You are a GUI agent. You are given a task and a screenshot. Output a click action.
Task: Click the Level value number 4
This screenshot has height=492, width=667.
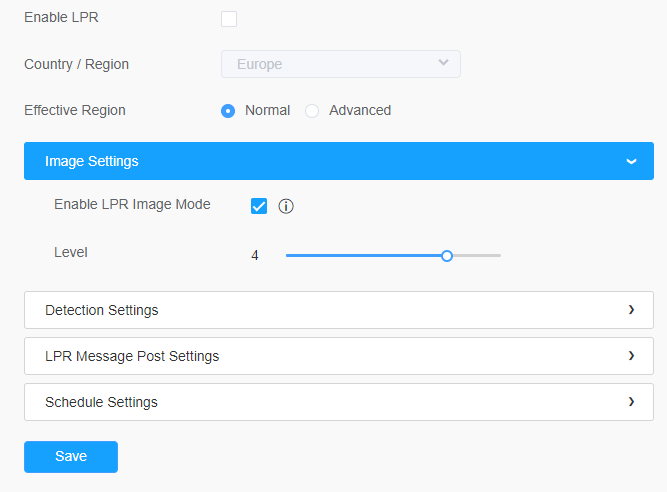255,256
